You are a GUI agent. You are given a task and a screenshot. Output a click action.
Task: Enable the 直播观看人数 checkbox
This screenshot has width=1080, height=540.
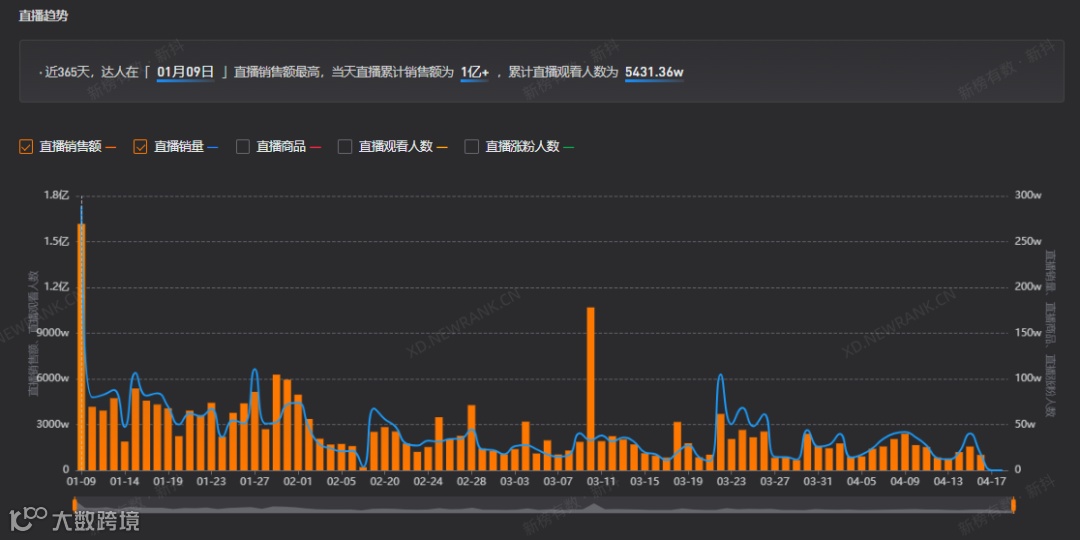(345, 147)
